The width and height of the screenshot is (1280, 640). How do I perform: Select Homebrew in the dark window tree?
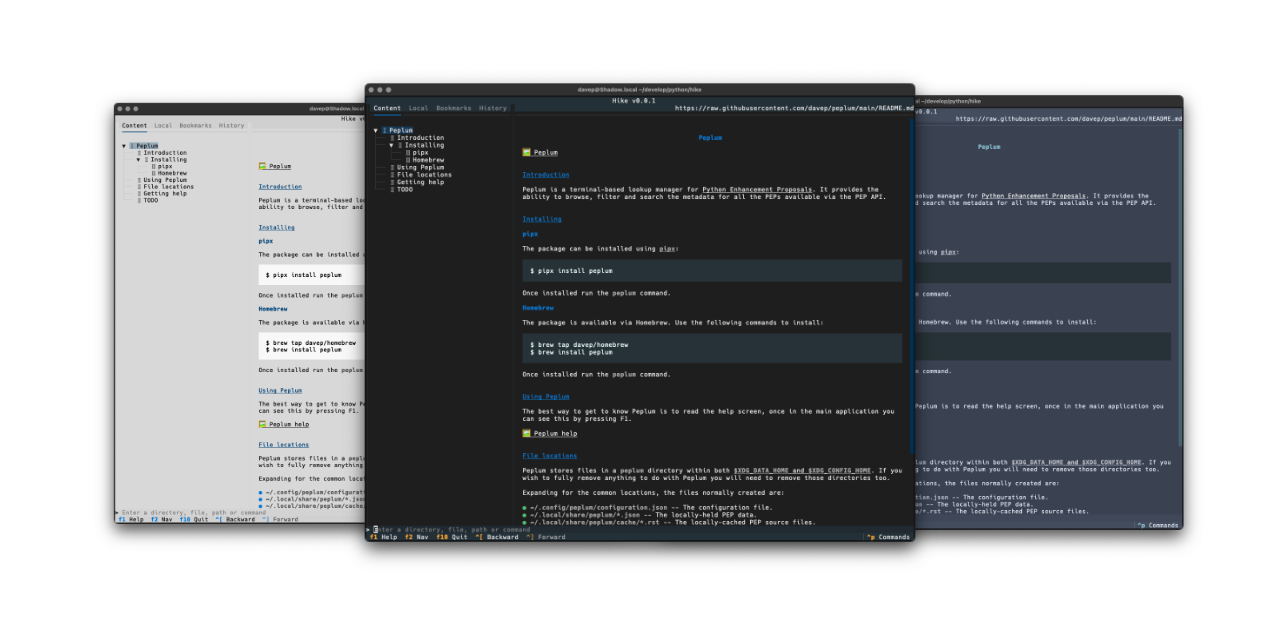(x=428, y=160)
